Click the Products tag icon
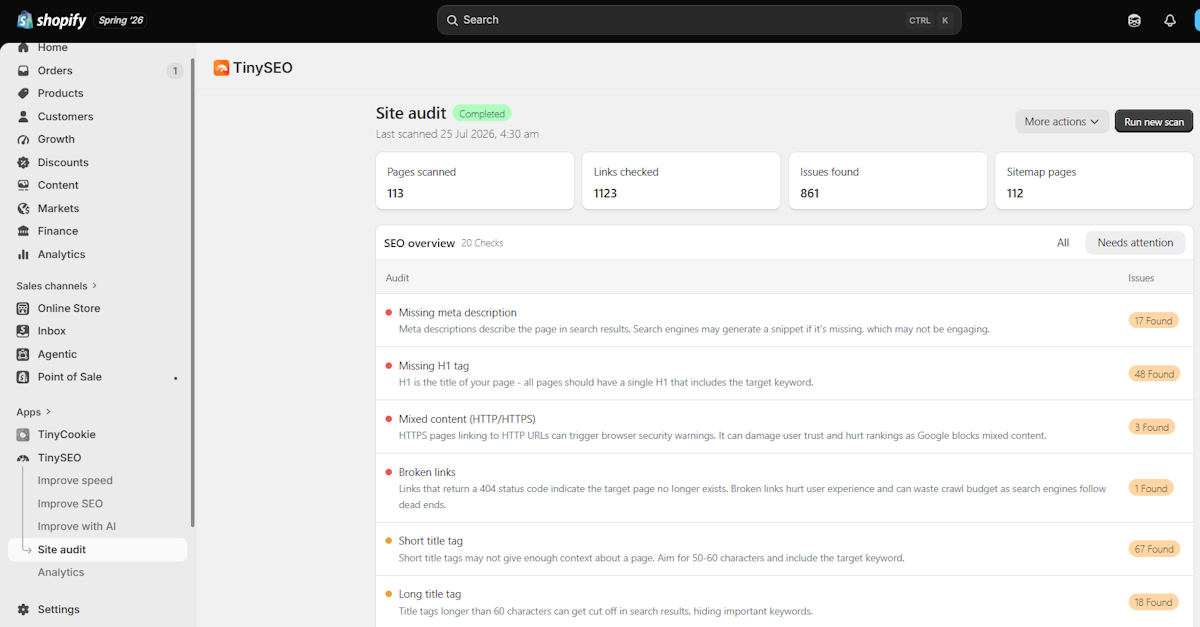This screenshot has height=627, width=1200. pos(23,93)
